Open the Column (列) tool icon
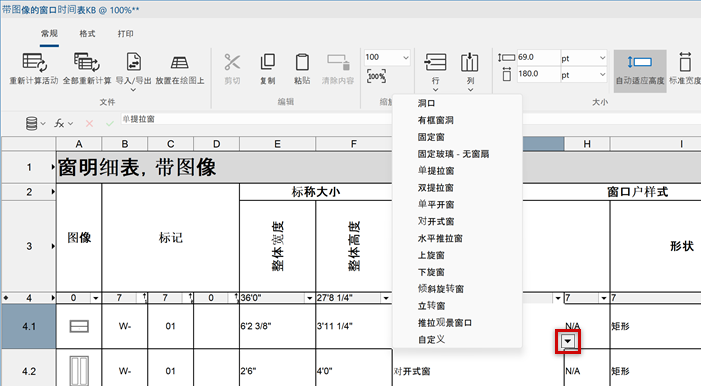701x386 pixels. [x=469, y=62]
